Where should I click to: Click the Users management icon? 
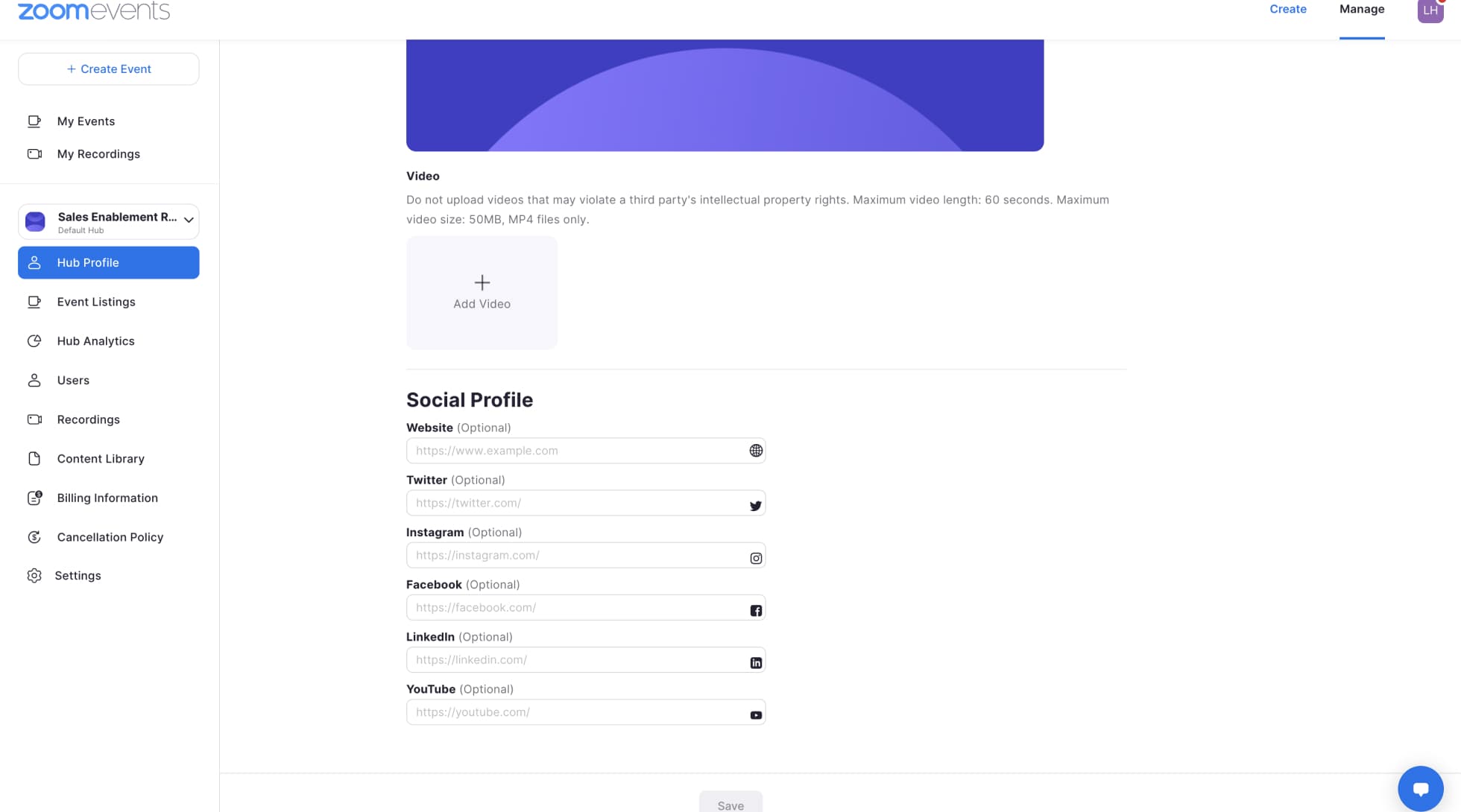tap(34, 381)
